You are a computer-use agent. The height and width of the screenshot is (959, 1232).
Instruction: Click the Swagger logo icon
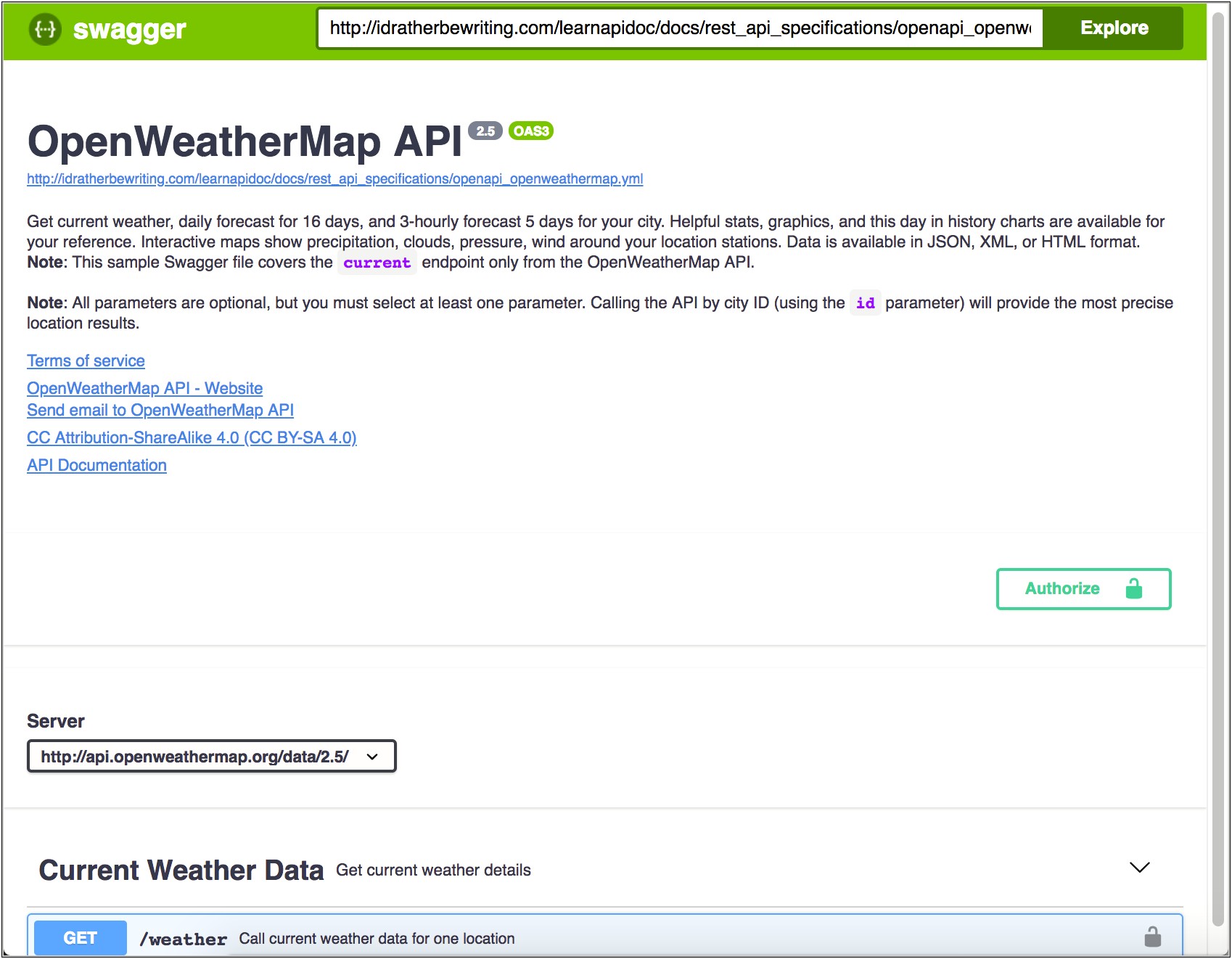[45, 30]
